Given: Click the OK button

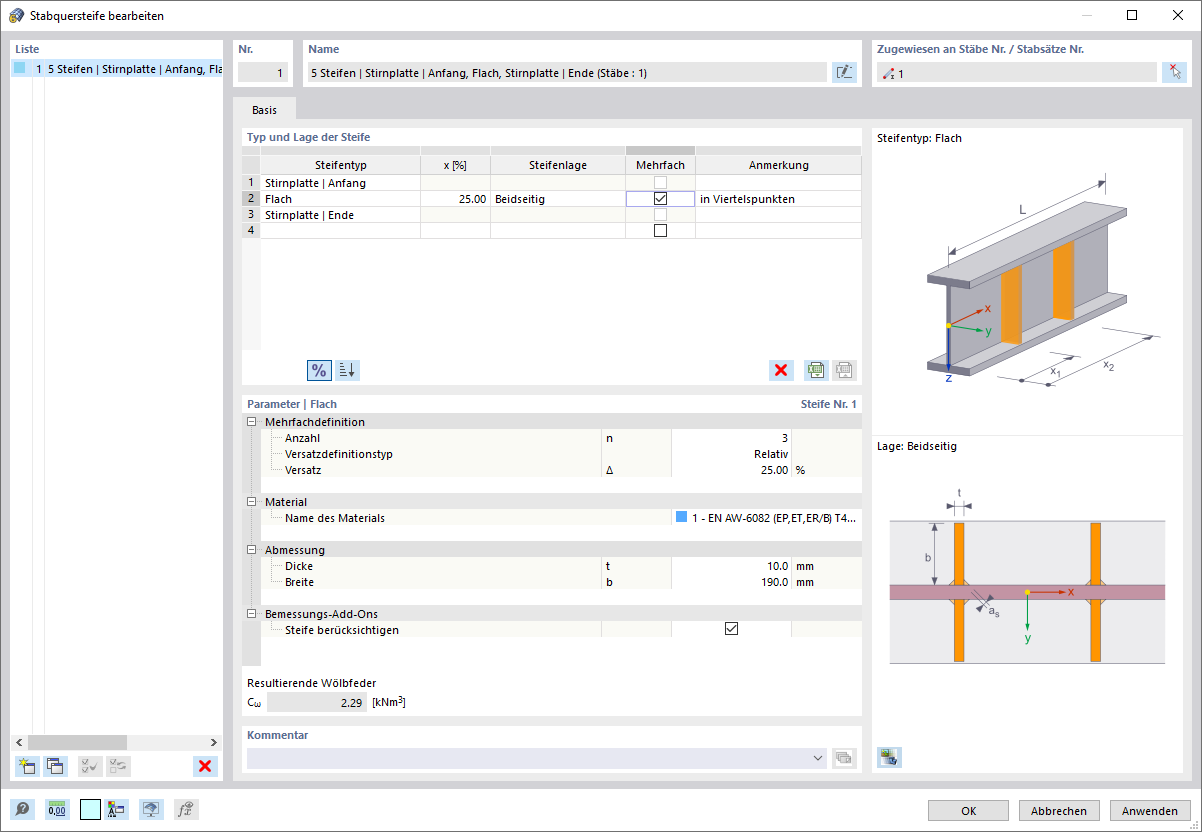Looking at the screenshot, I should pyautogui.click(x=968, y=811).
